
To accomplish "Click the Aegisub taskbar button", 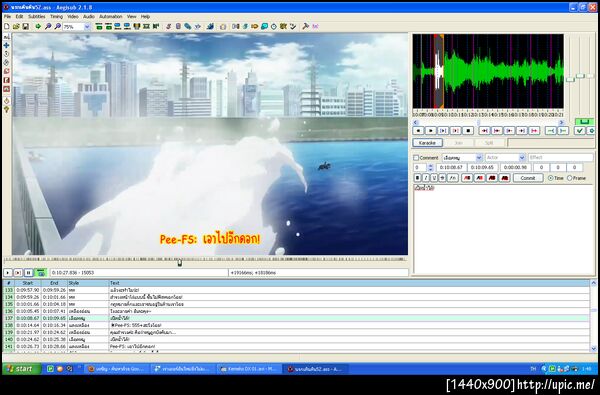I will [x=315, y=369].
